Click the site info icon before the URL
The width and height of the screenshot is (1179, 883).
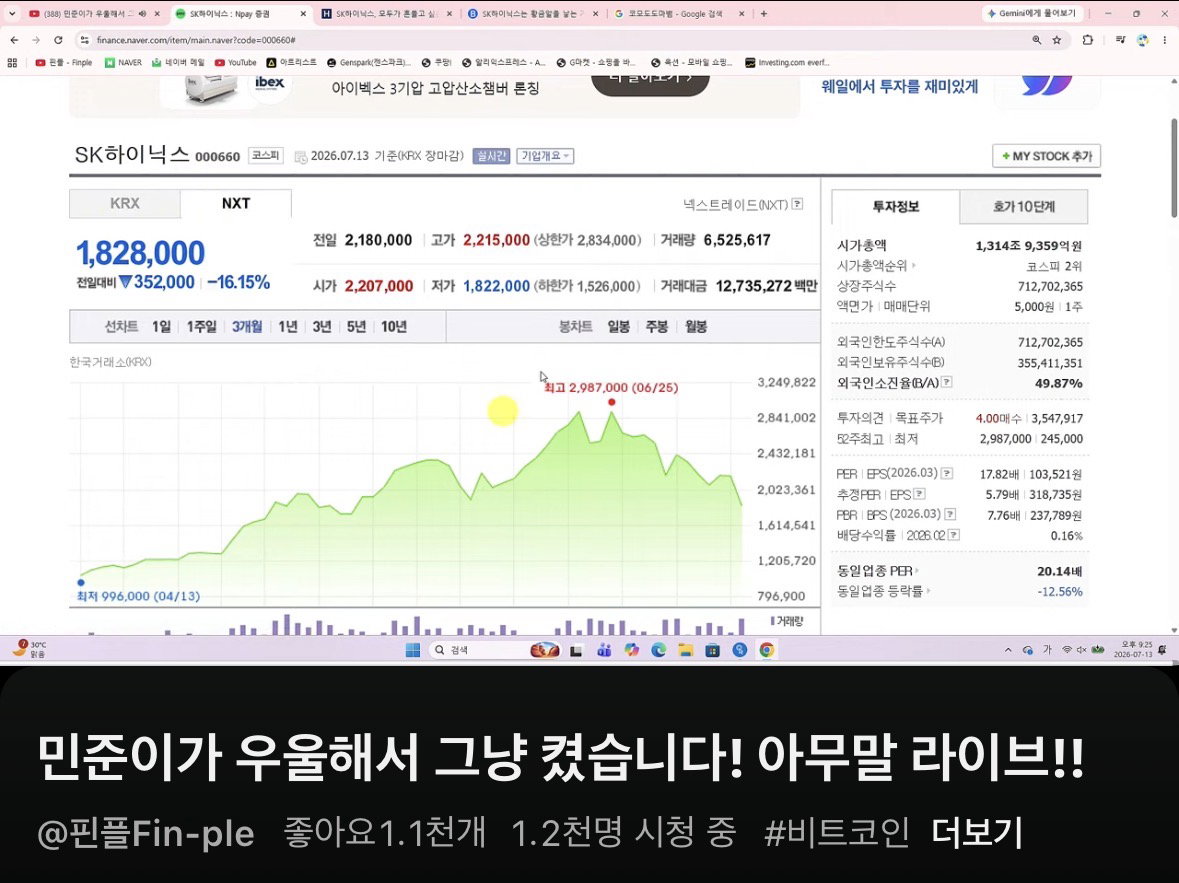[83, 40]
